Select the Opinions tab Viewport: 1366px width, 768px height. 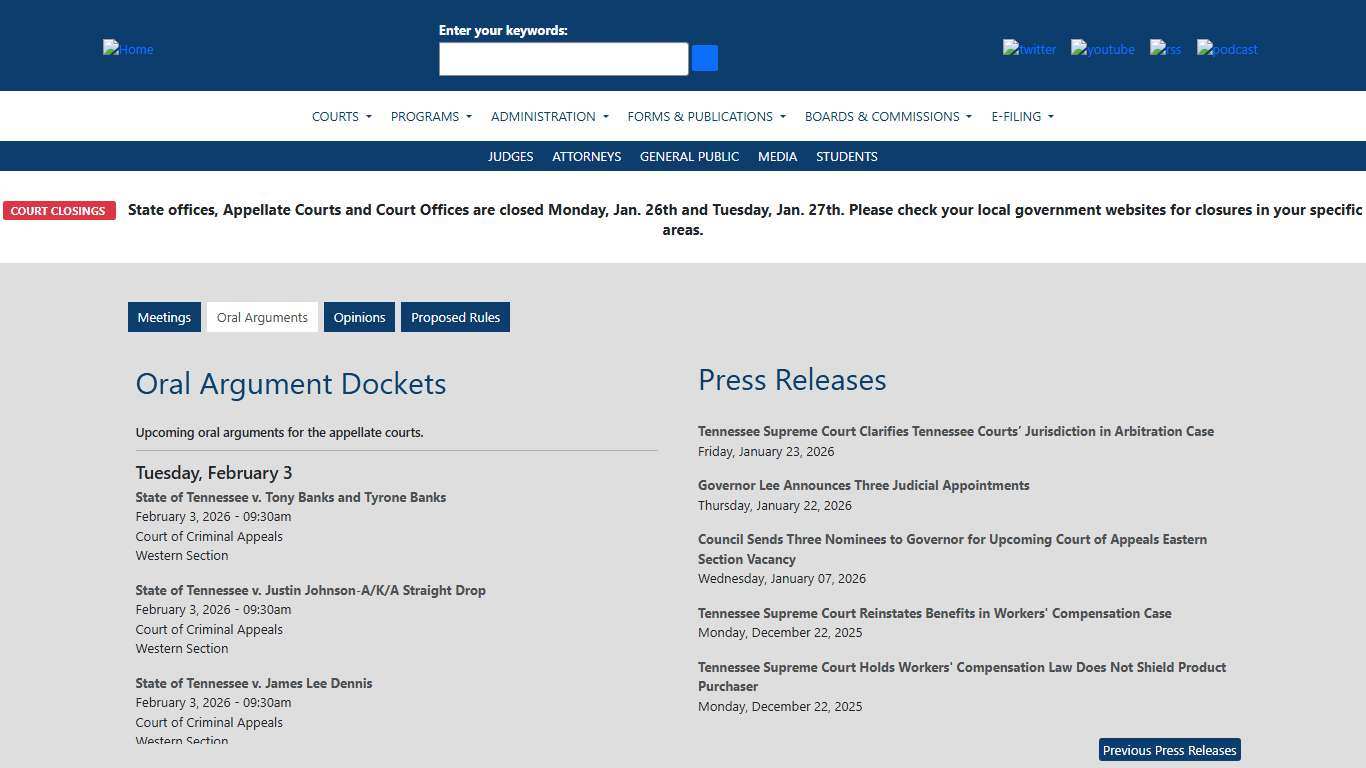(x=359, y=317)
